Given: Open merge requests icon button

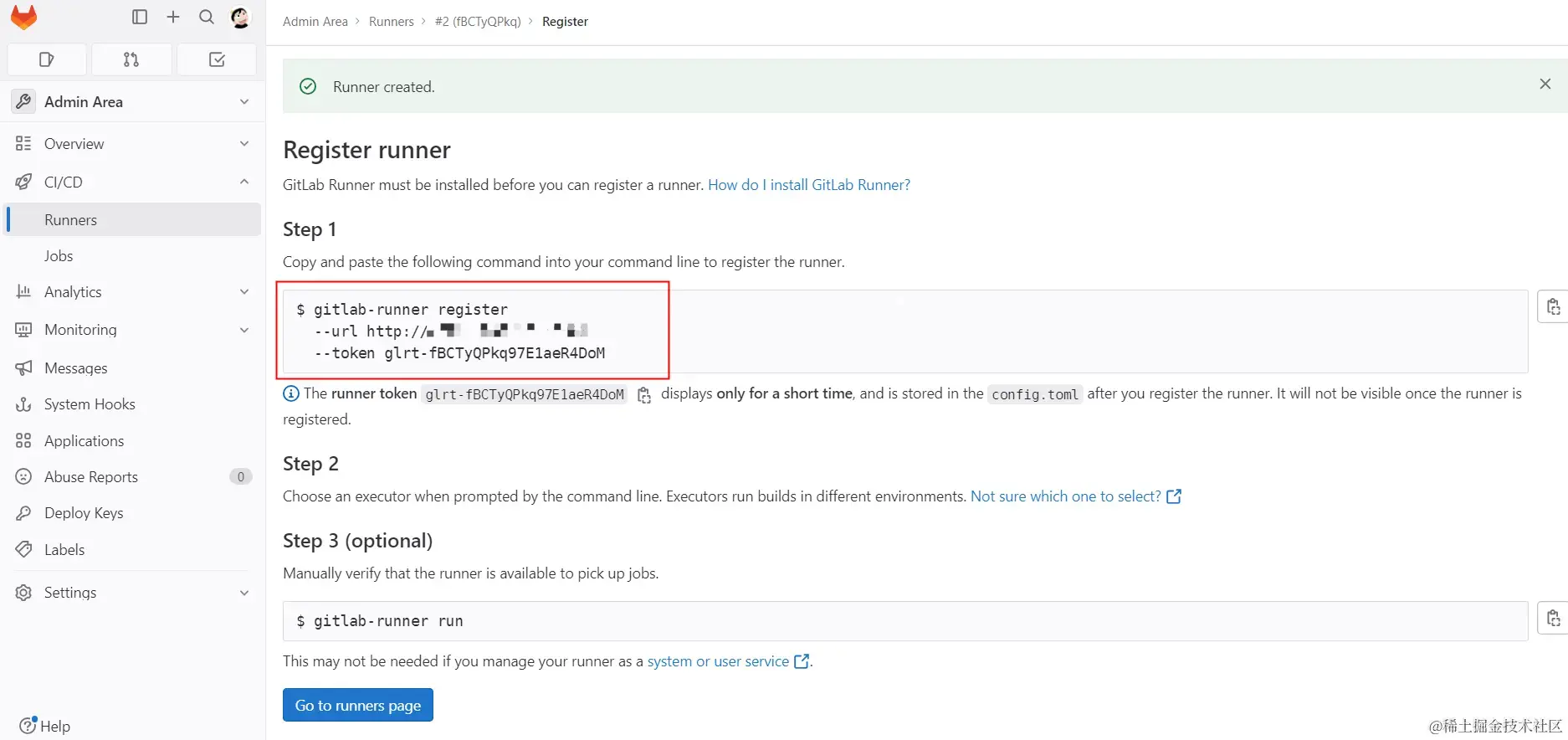Looking at the screenshot, I should tap(131, 59).
